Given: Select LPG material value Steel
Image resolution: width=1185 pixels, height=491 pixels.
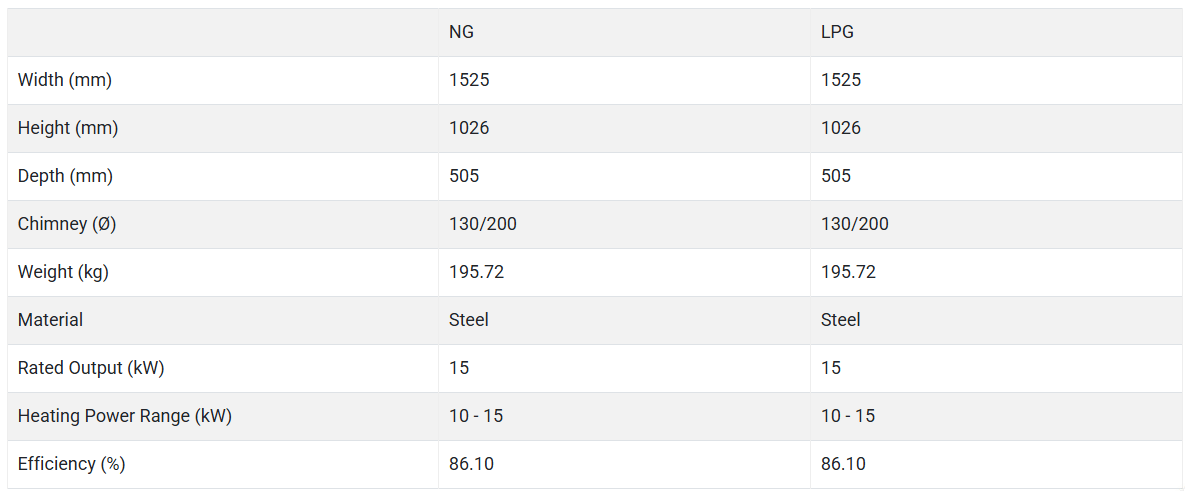Looking at the screenshot, I should 840,320.
